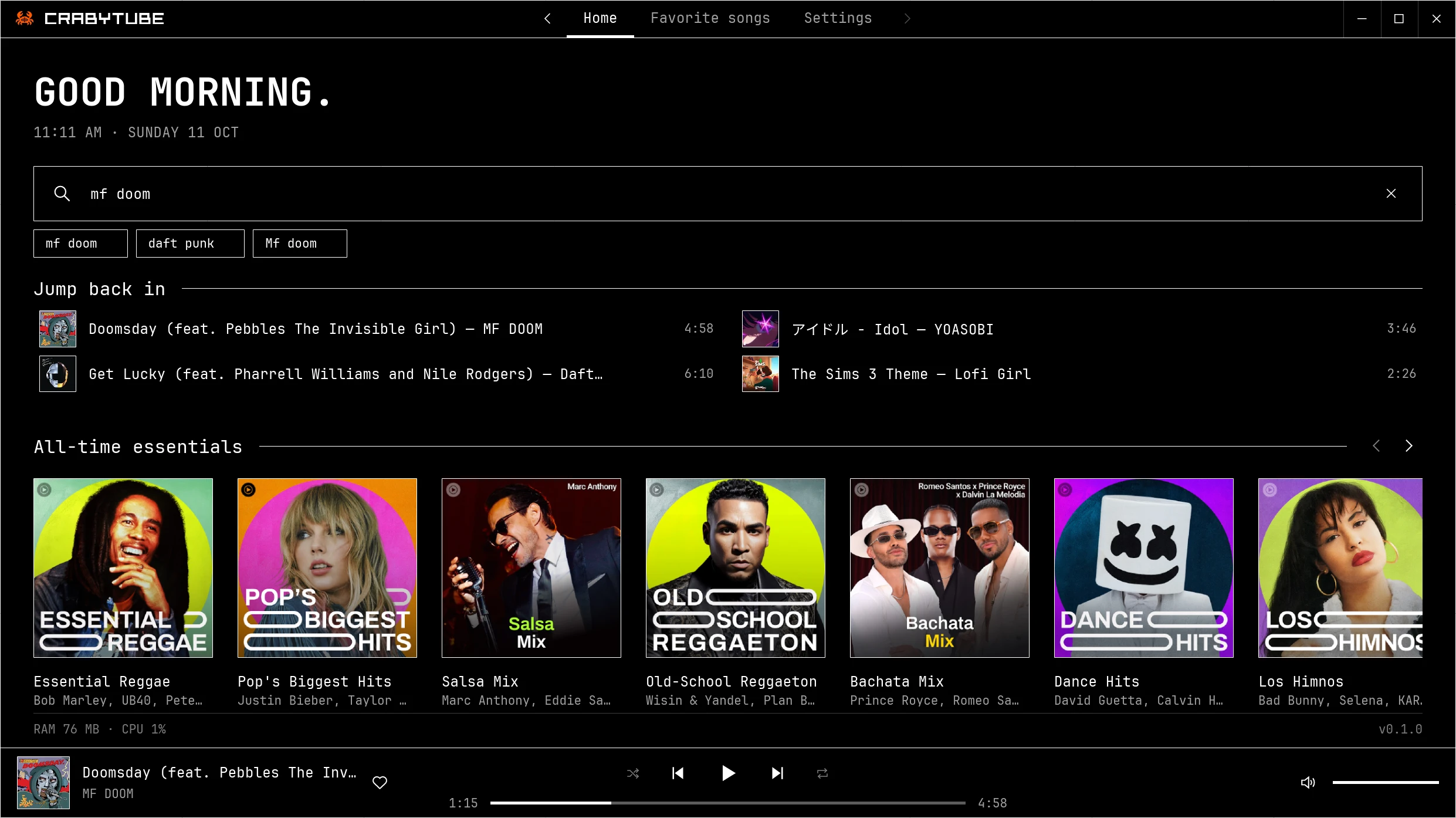
Task: Click the Pop's Biggest Hits title text
Action: [x=314, y=681]
